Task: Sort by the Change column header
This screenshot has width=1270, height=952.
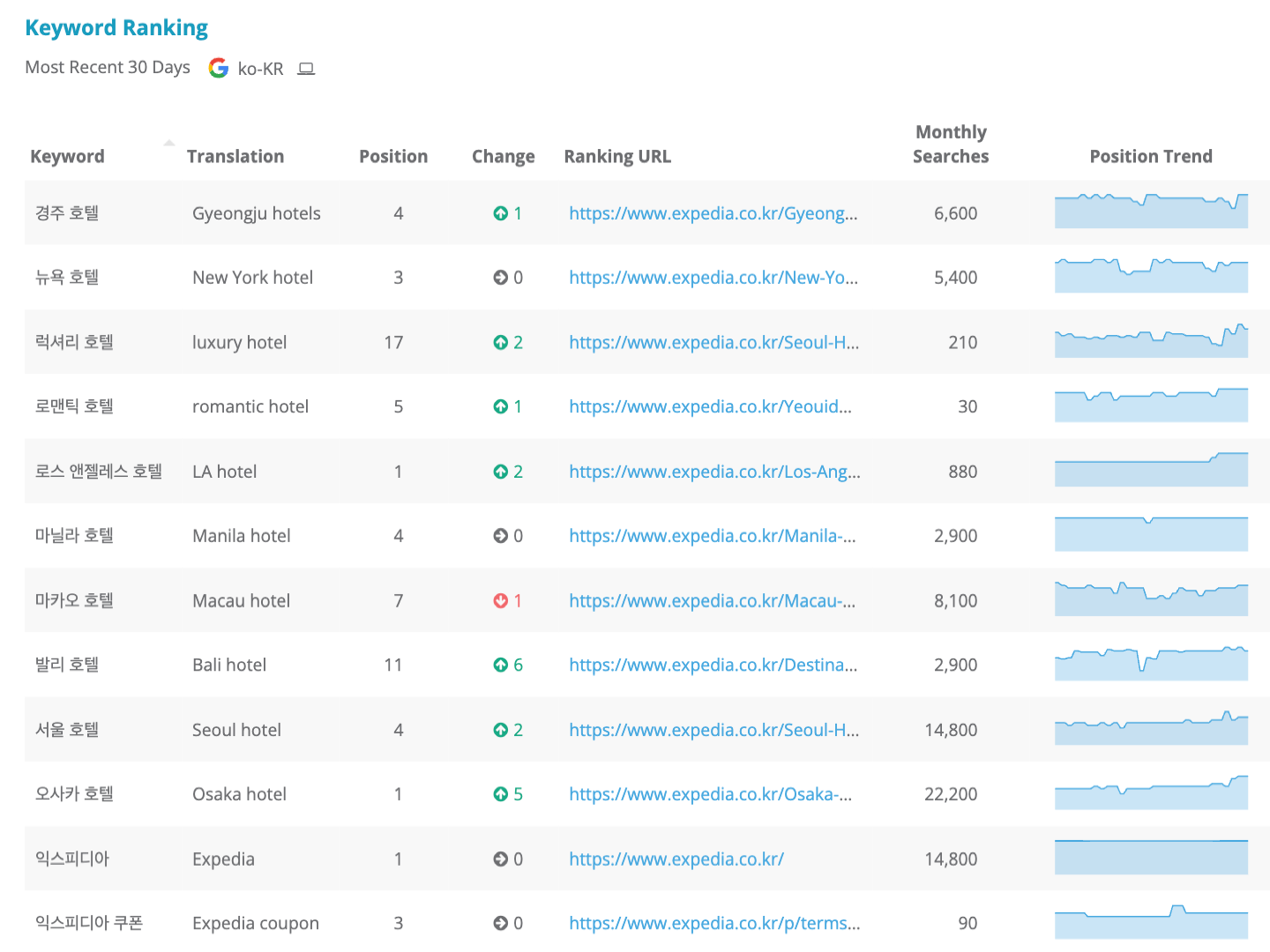Action: [504, 156]
